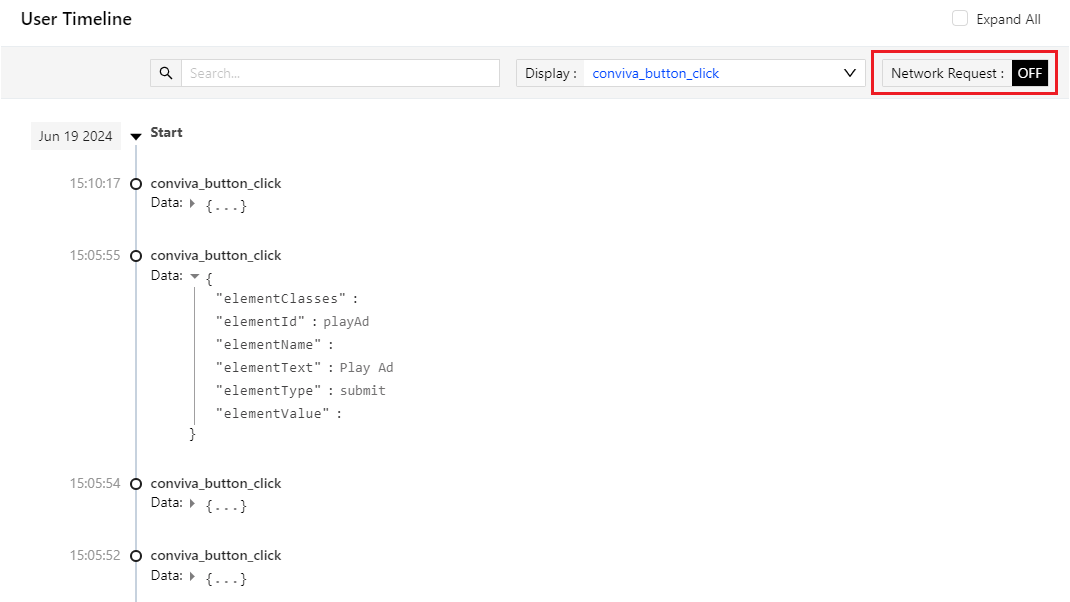Click the 15:05:52 timeline event circle
The height and width of the screenshot is (602, 1070).
136,556
